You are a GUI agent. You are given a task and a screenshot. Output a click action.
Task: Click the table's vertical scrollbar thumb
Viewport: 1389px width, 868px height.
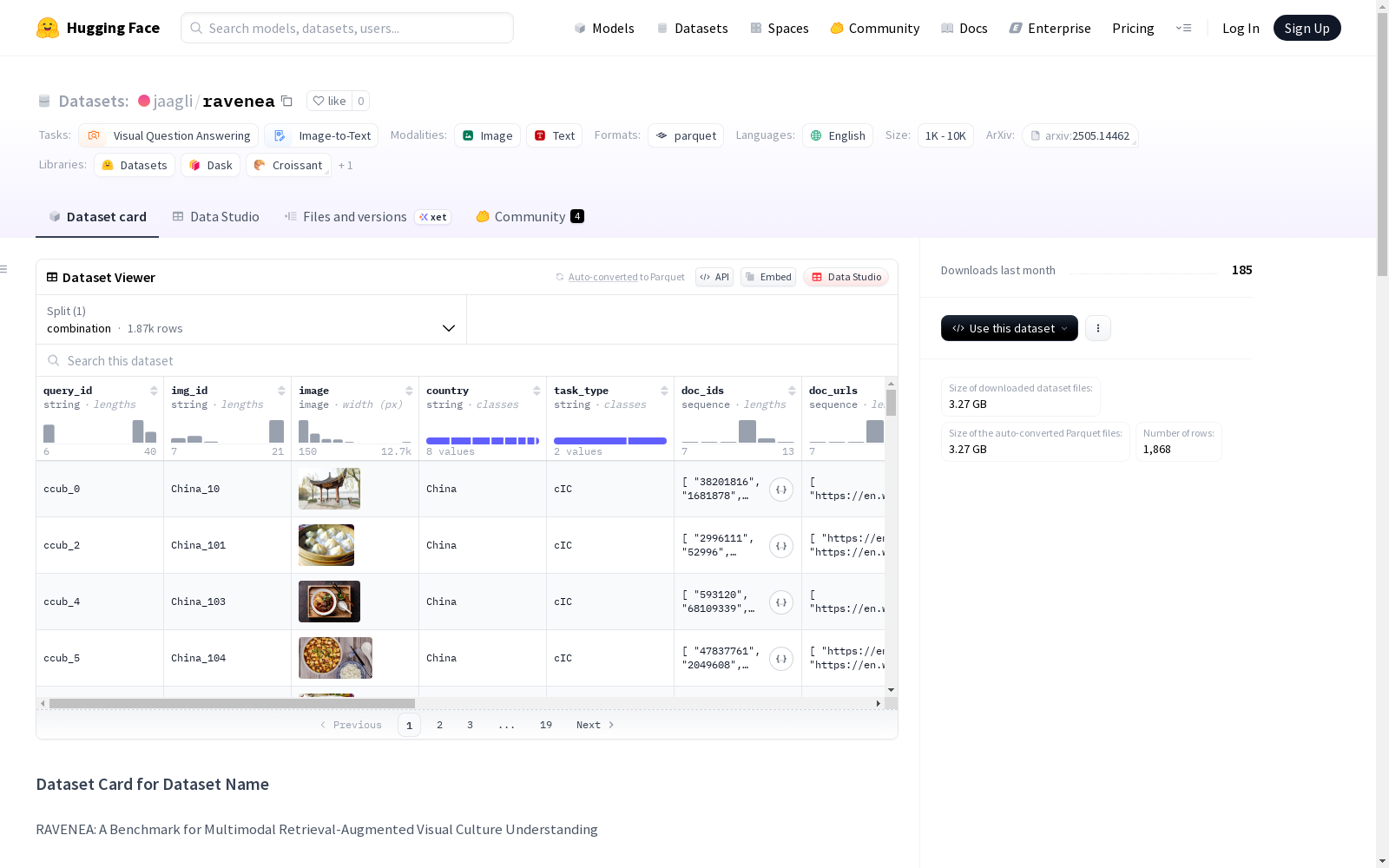pyautogui.click(x=891, y=403)
